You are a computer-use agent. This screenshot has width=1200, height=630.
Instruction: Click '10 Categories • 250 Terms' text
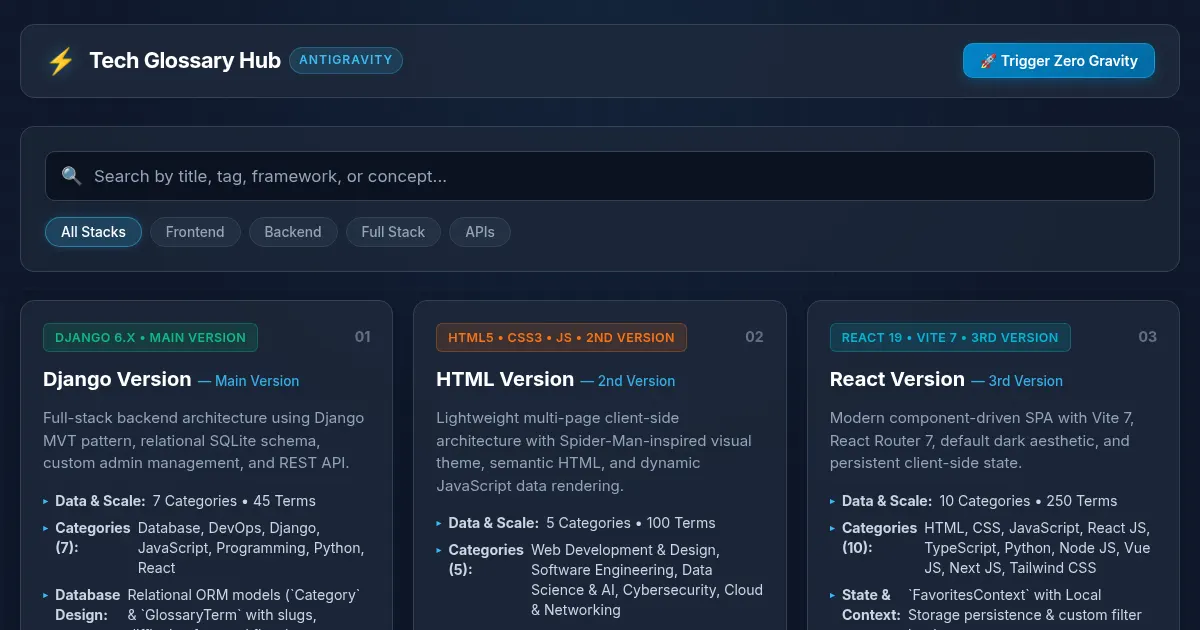coord(1028,501)
